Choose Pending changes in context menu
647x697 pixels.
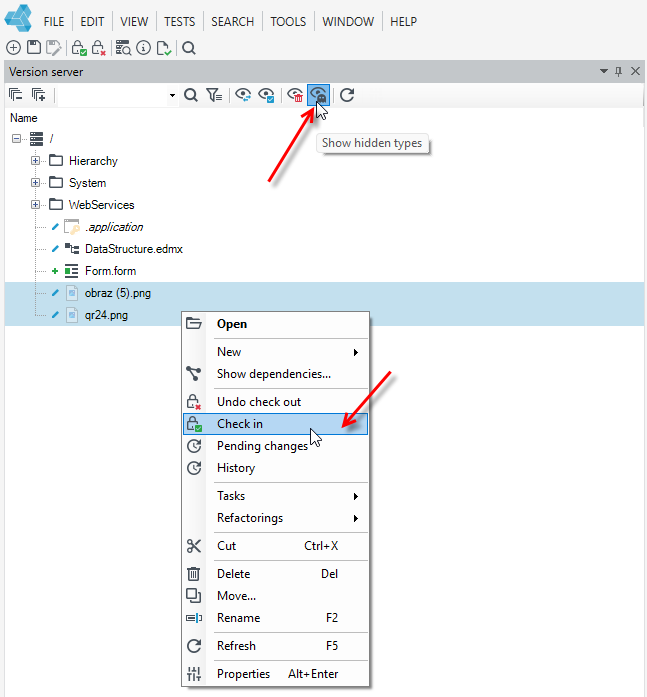[276, 446]
